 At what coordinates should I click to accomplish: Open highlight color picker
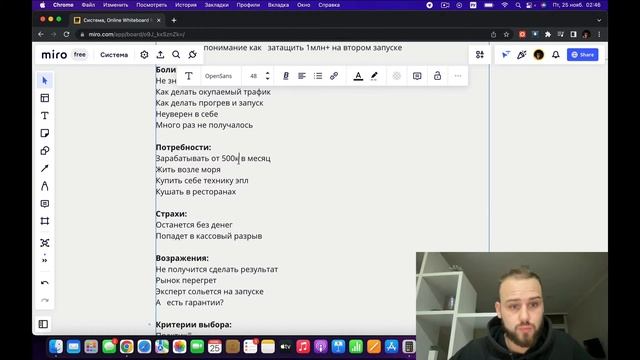[x=374, y=76]
